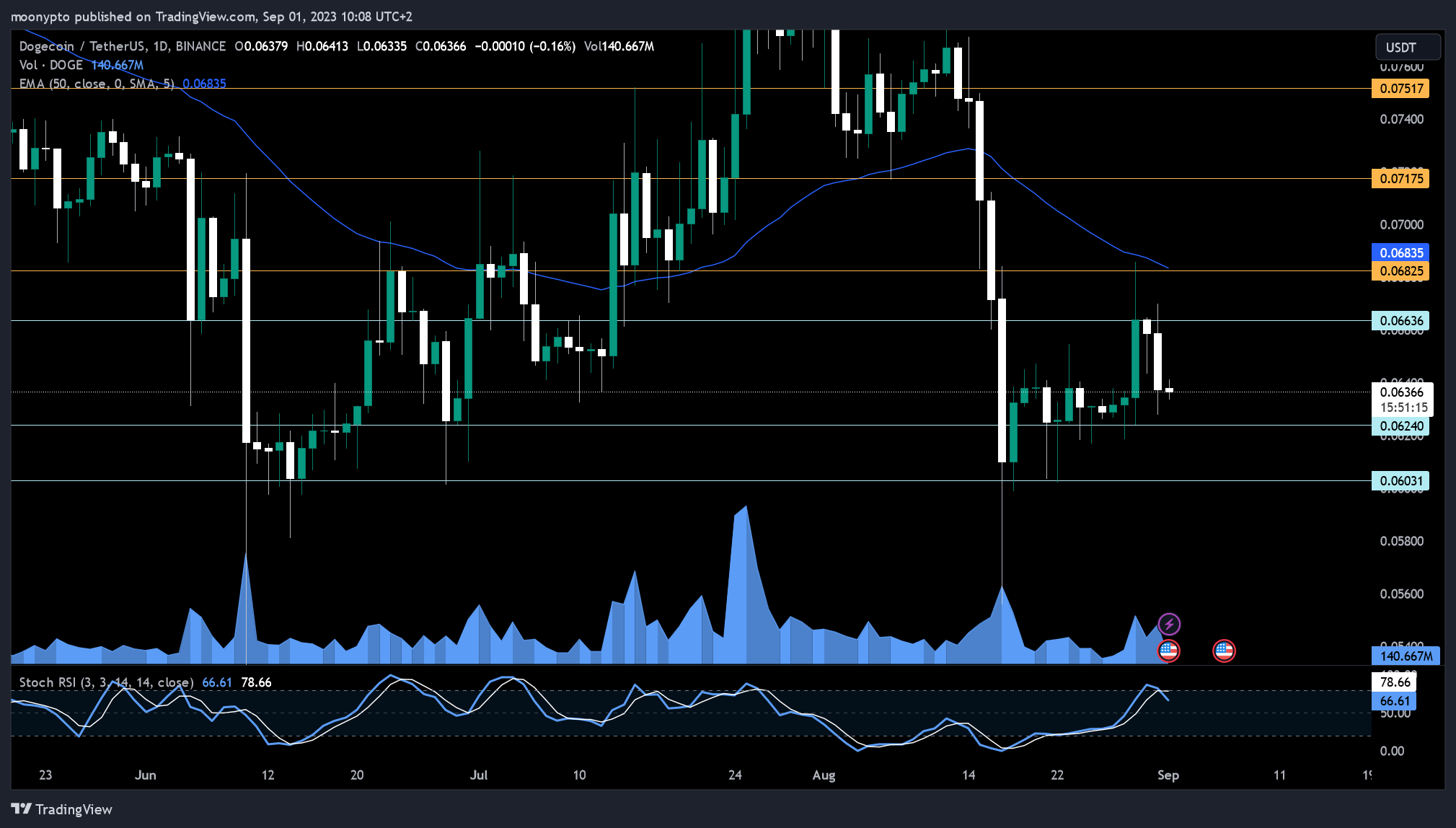This screenshot has width=1456, height=828.
Task: Click the 24 date on time axis
Action: 735,775
